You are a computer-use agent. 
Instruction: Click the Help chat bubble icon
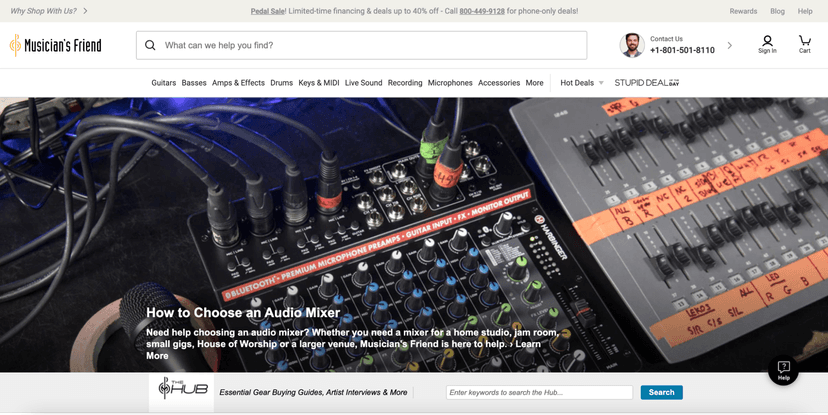[783, 370]
